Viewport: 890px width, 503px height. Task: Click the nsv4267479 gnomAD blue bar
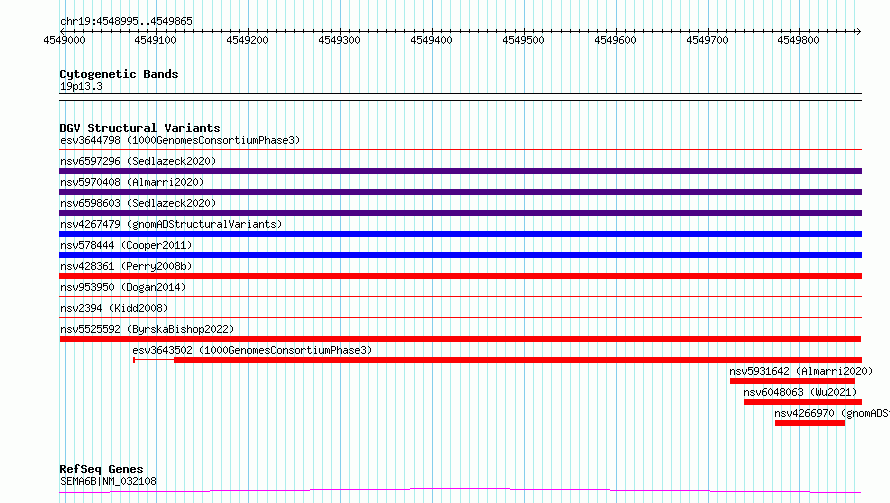pyautogui.click(x=460, y=234)
